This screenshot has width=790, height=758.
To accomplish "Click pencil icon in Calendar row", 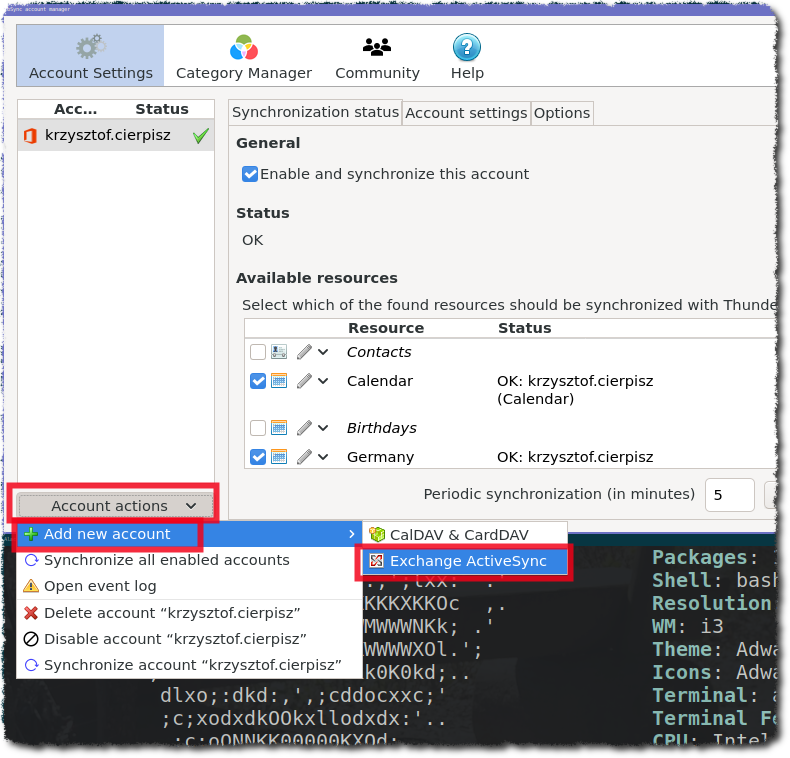I will 304,381.
